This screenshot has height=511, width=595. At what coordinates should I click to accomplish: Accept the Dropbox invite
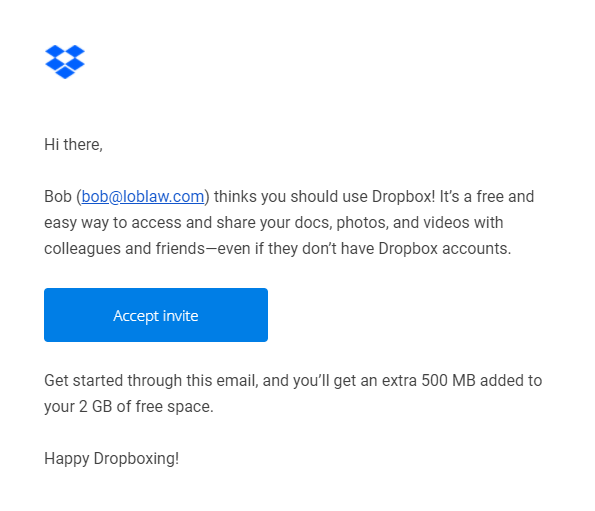tap(156, 315)
